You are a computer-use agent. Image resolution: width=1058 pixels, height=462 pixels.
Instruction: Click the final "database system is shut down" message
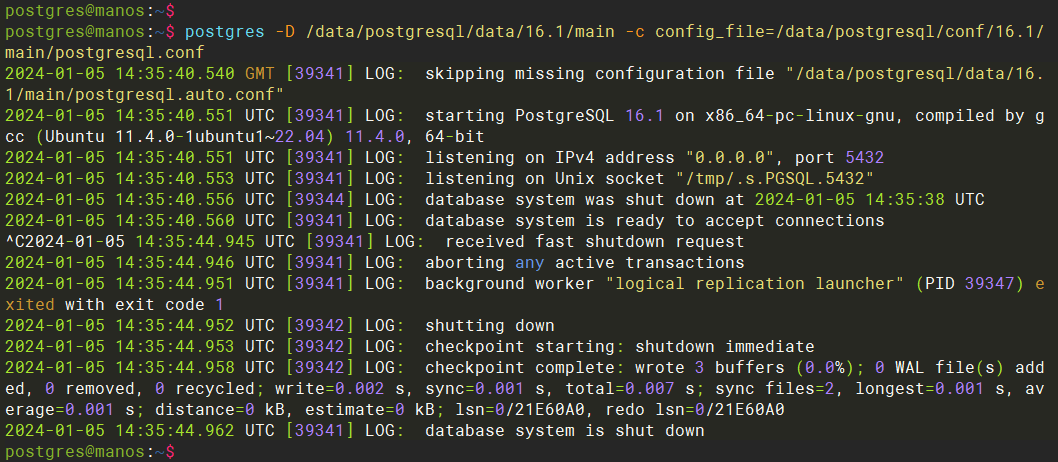tap(564, 431)
